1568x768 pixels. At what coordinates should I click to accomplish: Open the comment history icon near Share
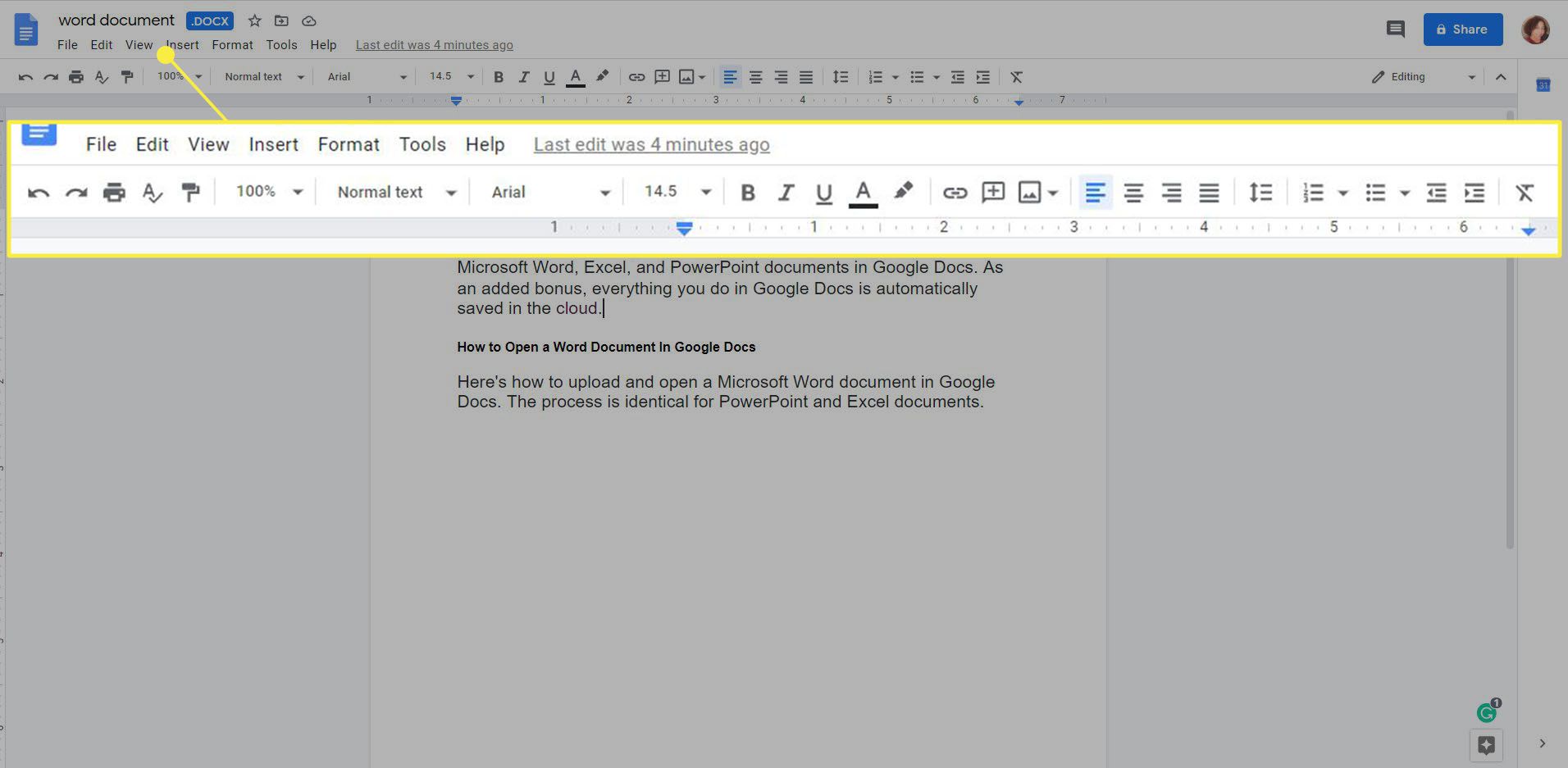[x=1395, y=30]
